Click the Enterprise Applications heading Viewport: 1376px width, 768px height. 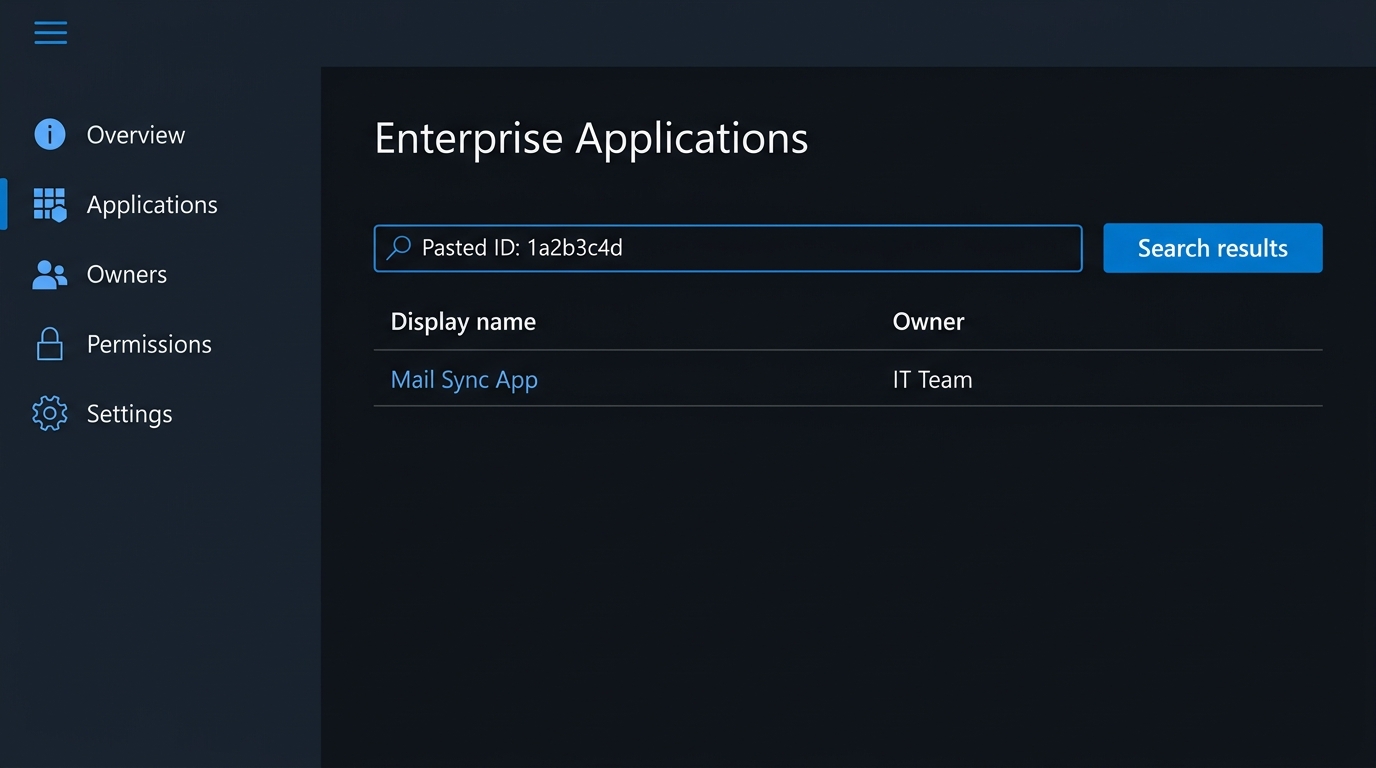pyautogui.click(x=591, y=138)
